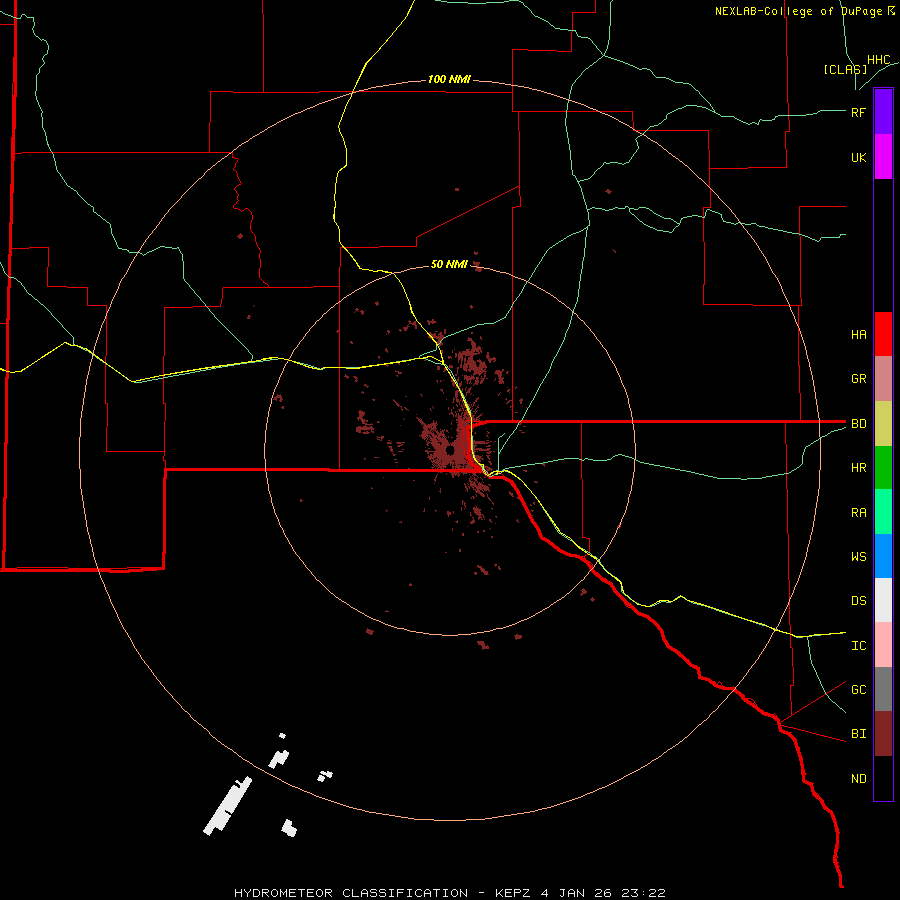Click the RF legend label
Viewport: 900px width, 900px height.
click(858, 112)
